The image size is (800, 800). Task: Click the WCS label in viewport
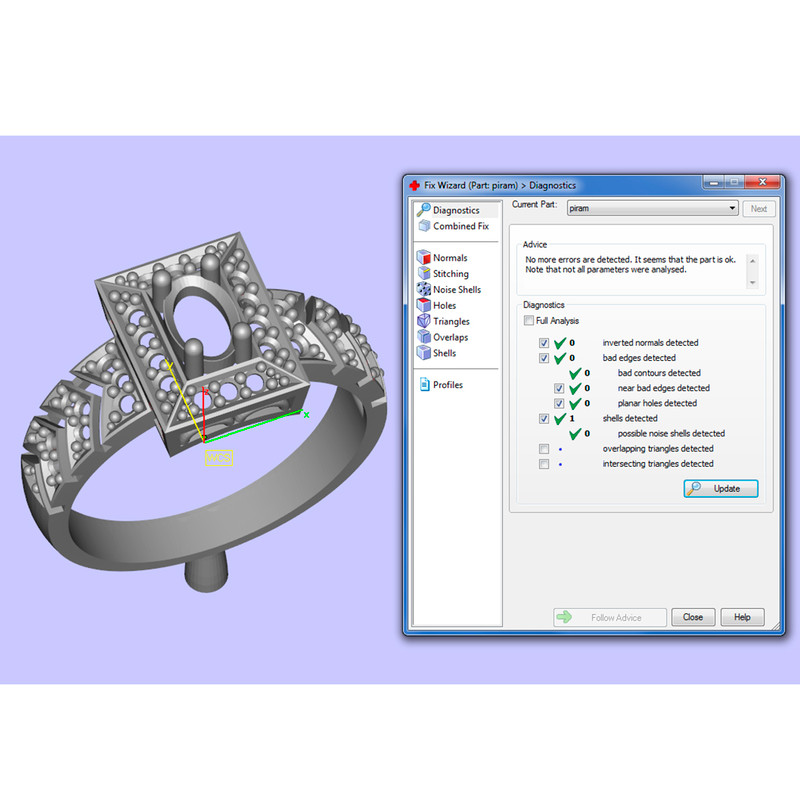click(x=219, y=457)
